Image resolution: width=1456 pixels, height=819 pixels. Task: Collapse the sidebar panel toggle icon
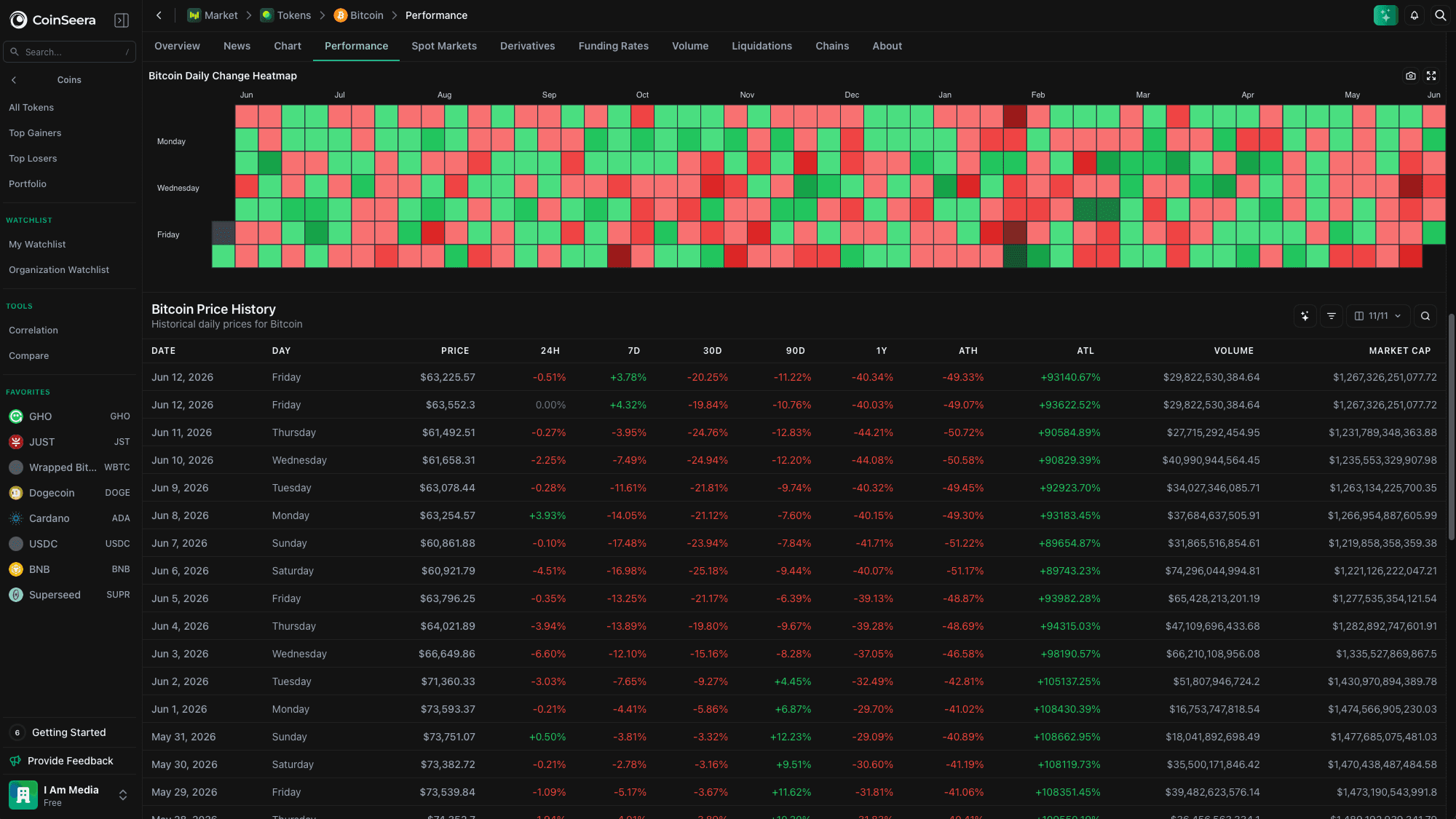[x=122, y=20]
